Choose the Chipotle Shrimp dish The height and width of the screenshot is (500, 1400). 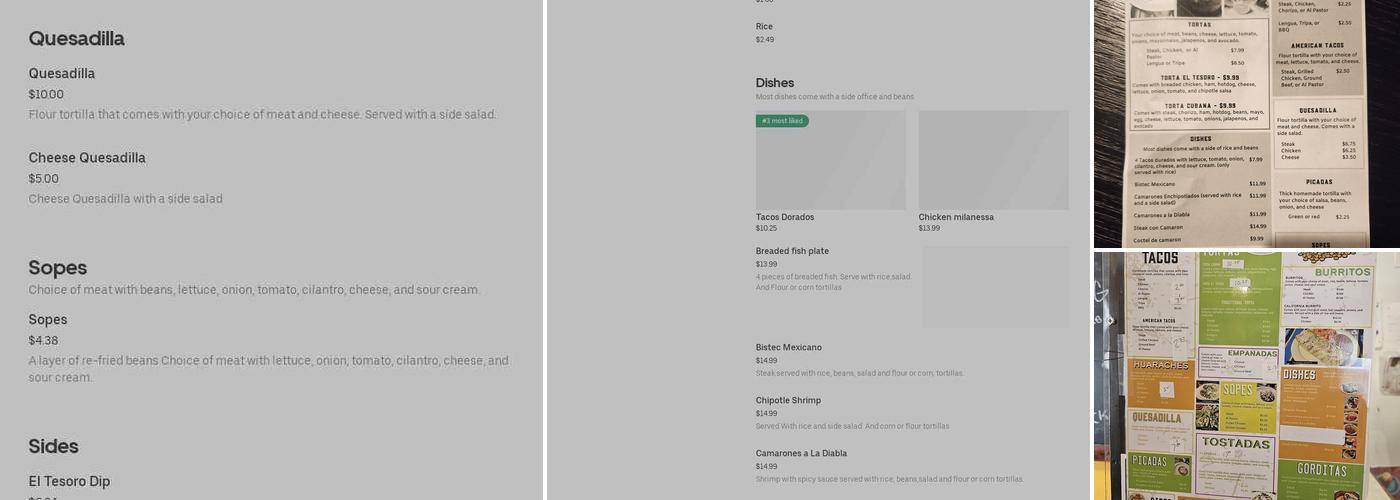tap(788, 401)
